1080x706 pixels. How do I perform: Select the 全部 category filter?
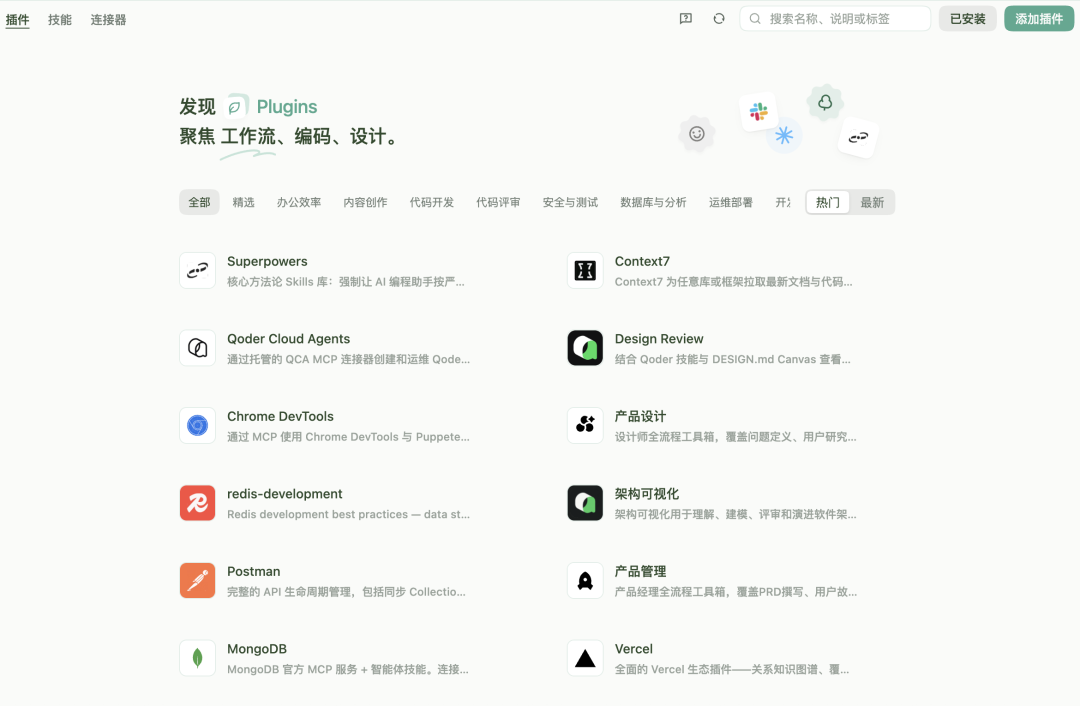click(x=199, y=203)
